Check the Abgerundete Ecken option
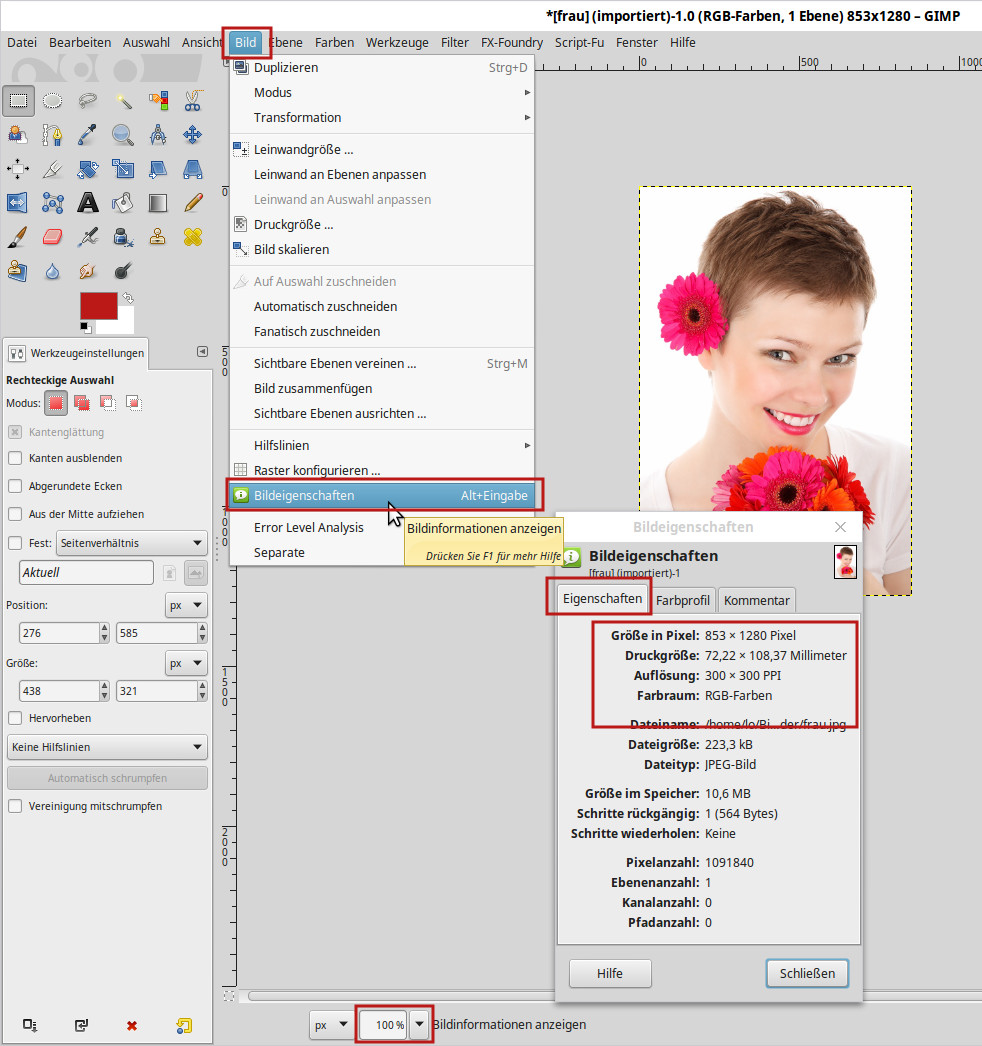The width and height of the screenshot is (982, 1046). point(15,486)
